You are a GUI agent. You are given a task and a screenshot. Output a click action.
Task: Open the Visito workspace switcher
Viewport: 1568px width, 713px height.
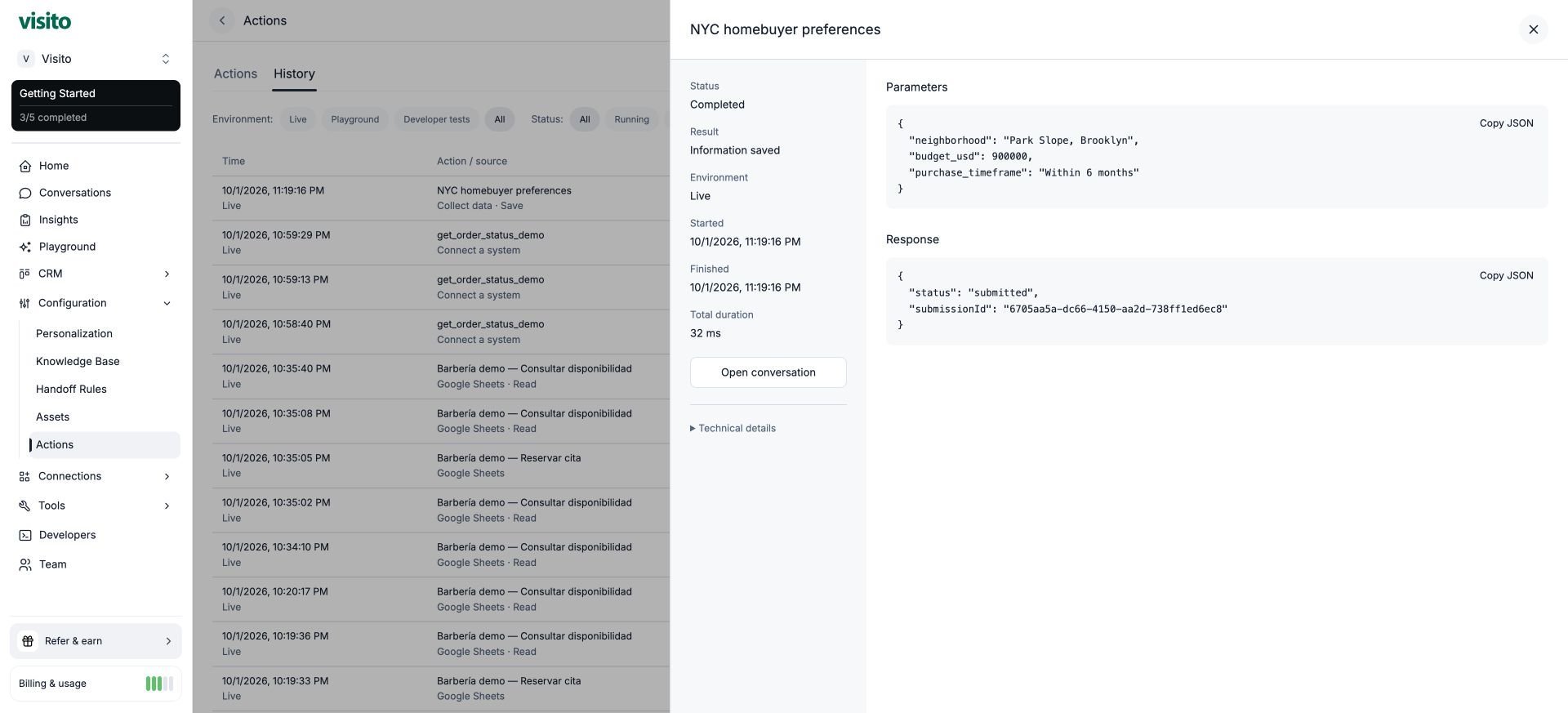(x=96, y=59)
